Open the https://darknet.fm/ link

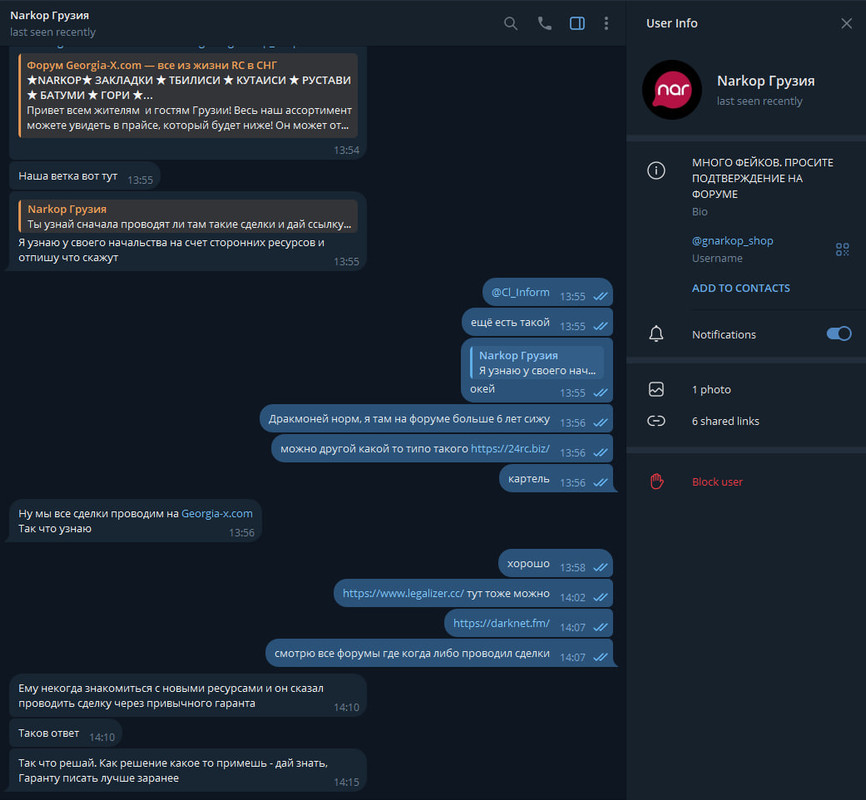[501, 623]
